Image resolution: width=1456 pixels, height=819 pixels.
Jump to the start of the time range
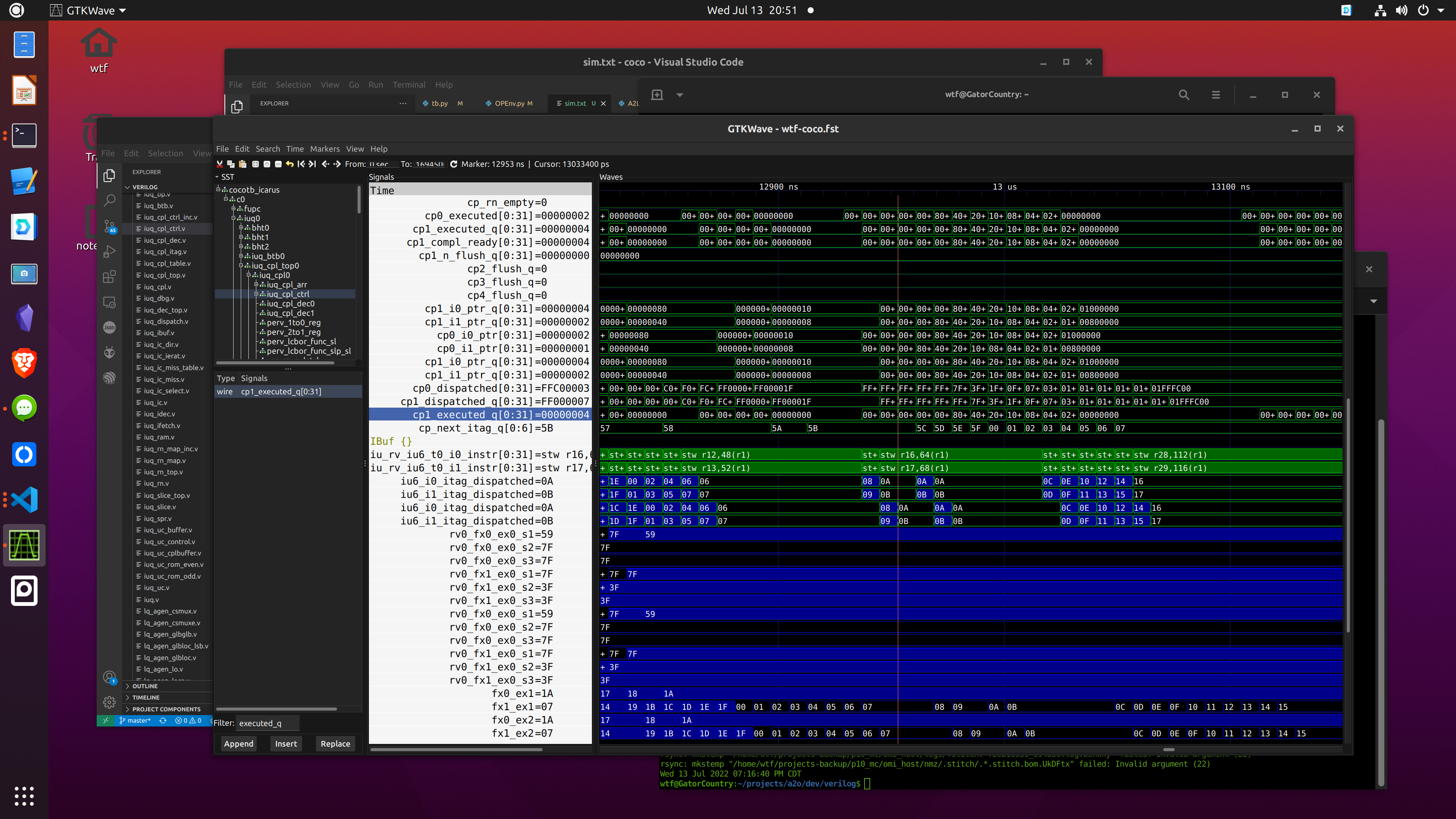(x=301, y=164)
